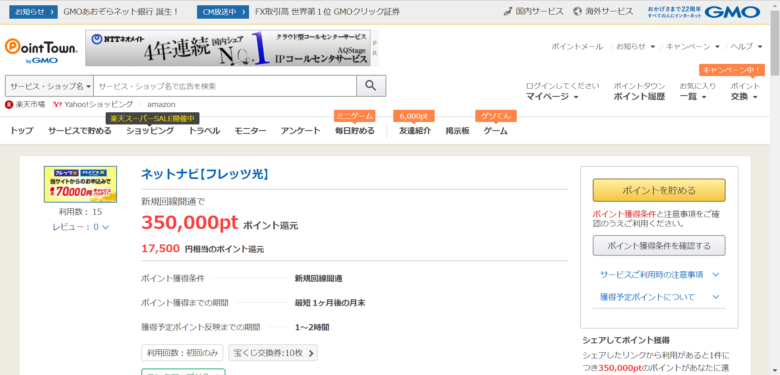This screenshot has width=780, height=375.
Task: Click the red ポイント獲得条件 link
Action: [624, 214]
